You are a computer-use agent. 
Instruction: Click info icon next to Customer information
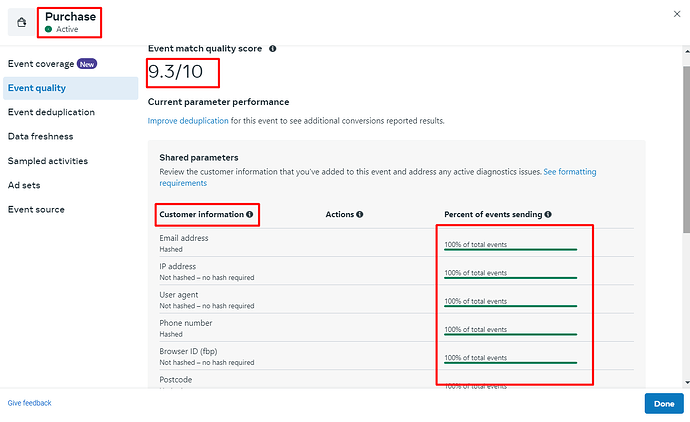249,214
